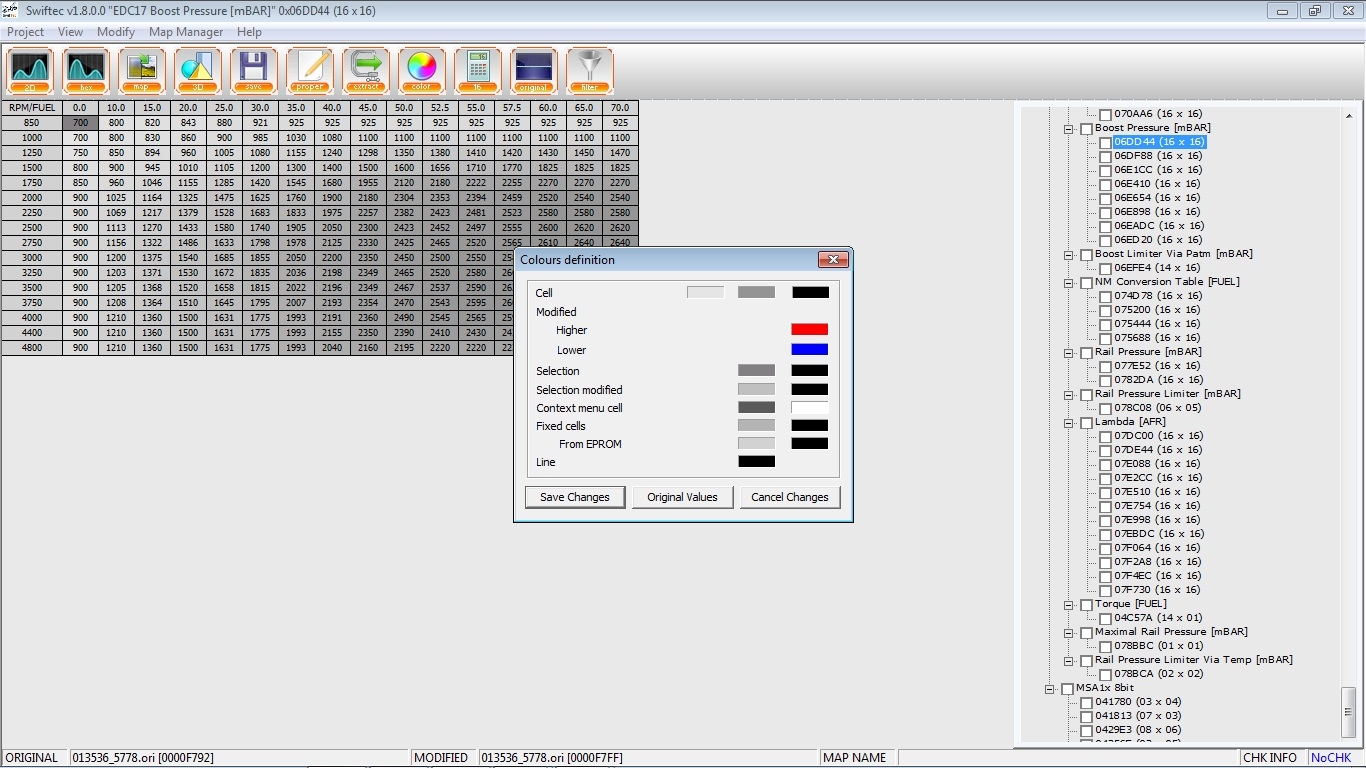Screen dimensions: 1366x768
Task: Tick checkbox for map 06E1CC (16 x 16)
Action: (1105, 171)
